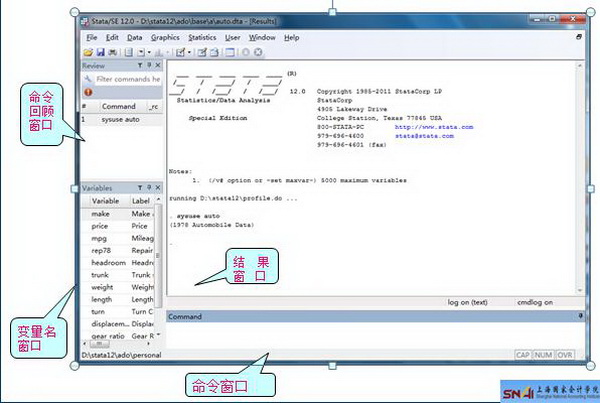This screenshot has width=600, height=403.
Task: Click the error filter icon in Review
Action: tap(87, 91)
